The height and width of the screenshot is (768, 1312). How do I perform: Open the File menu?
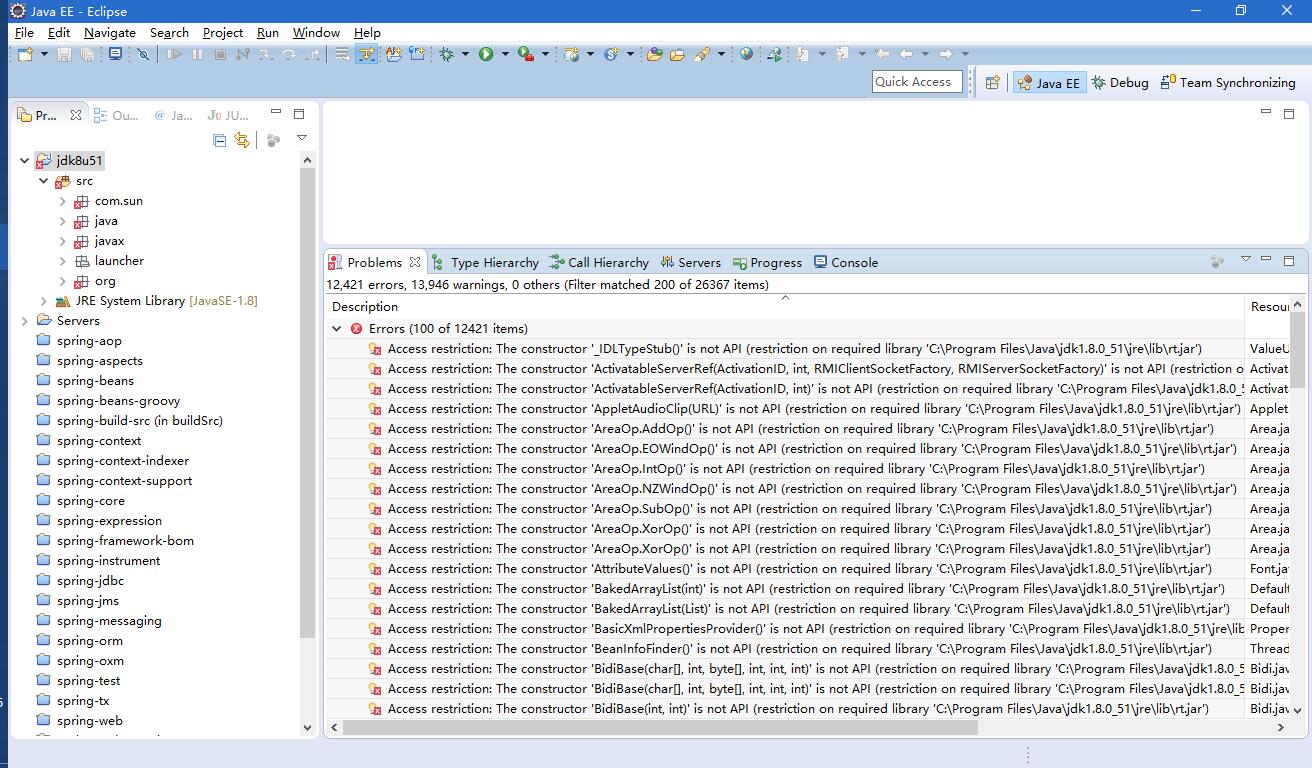pyautogui.click(x=24, y=32)
